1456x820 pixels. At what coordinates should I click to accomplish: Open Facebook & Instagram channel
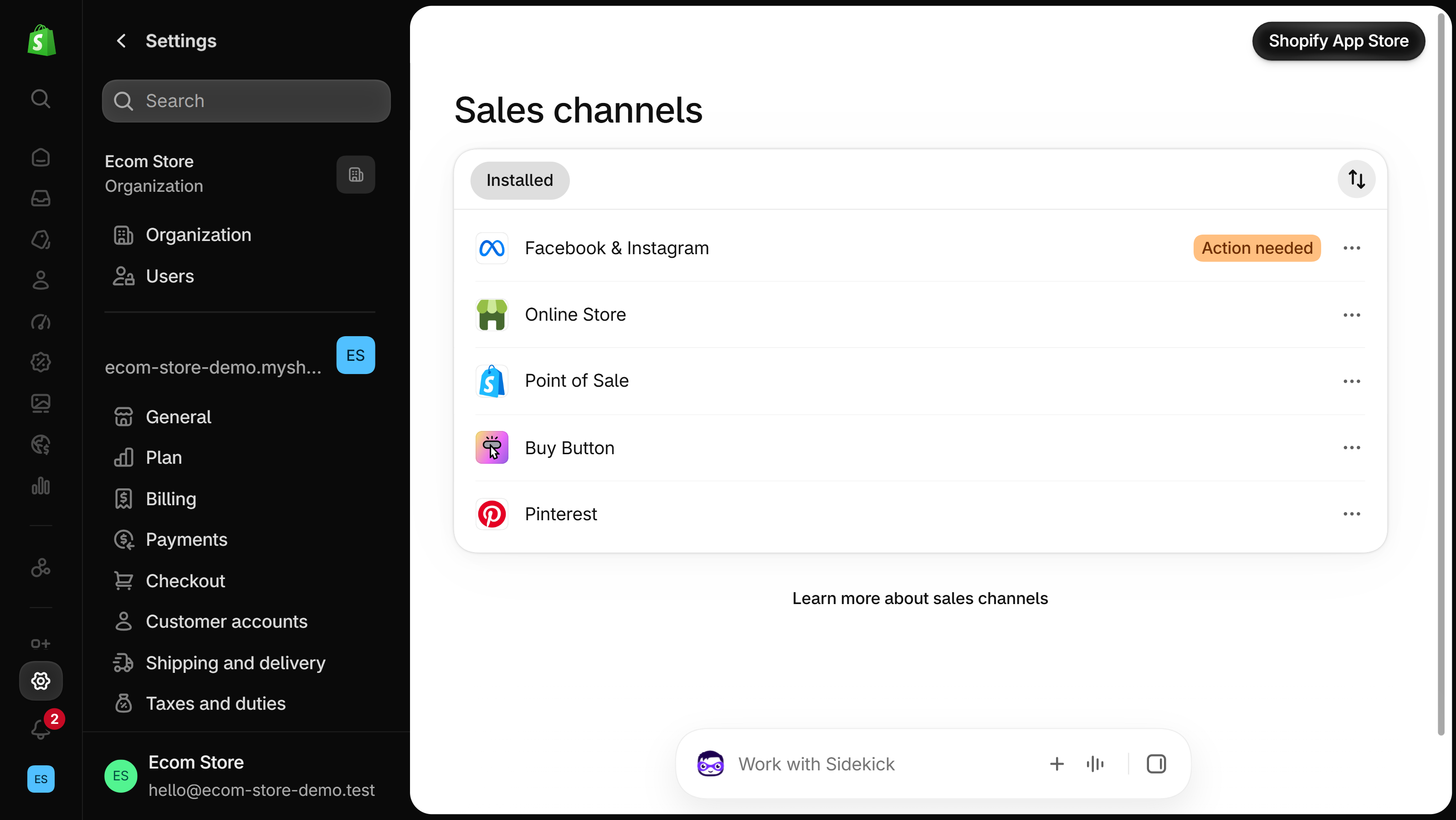coord(920,248)
